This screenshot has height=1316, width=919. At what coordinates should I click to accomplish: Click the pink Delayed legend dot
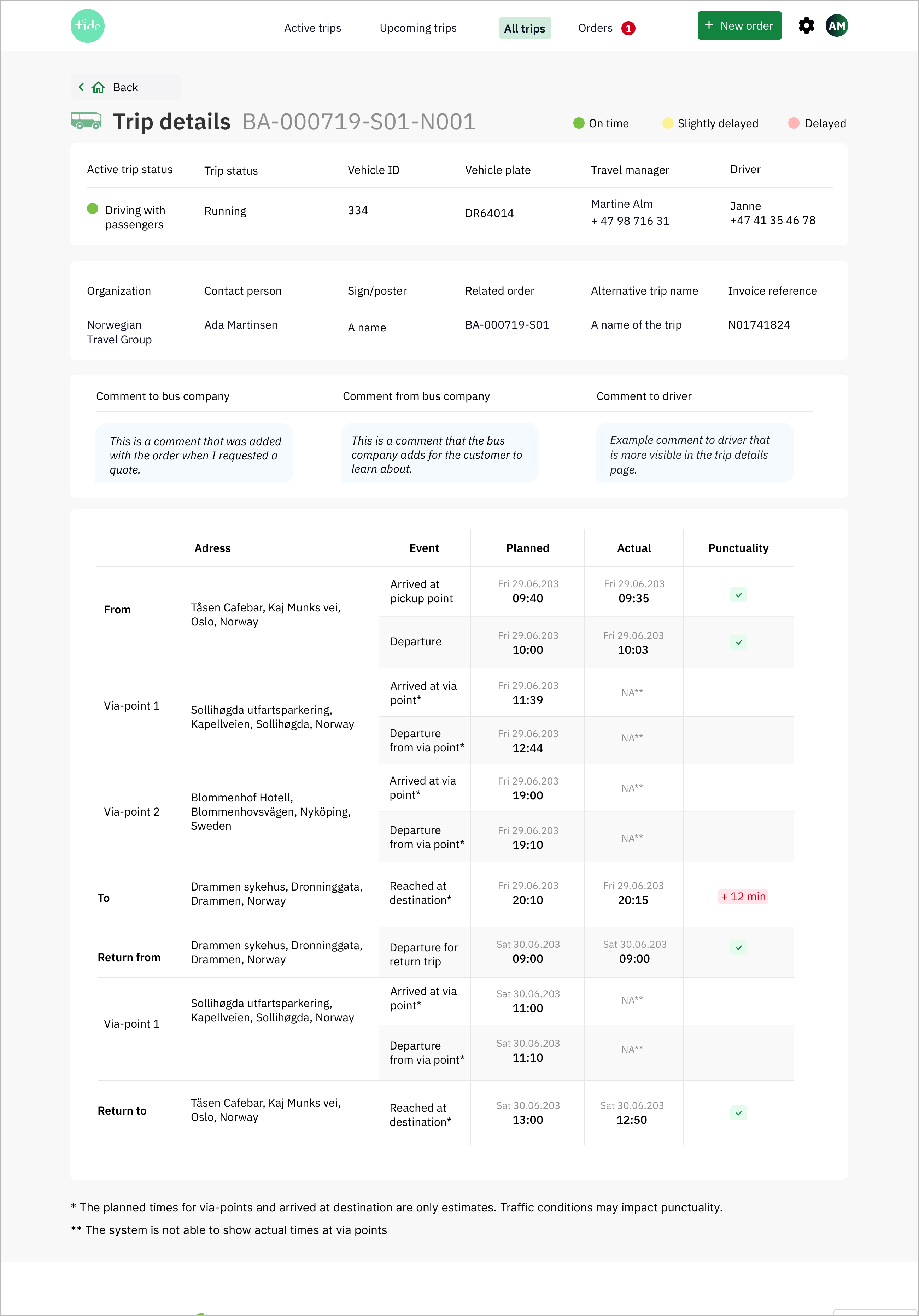tap(794, 123)
